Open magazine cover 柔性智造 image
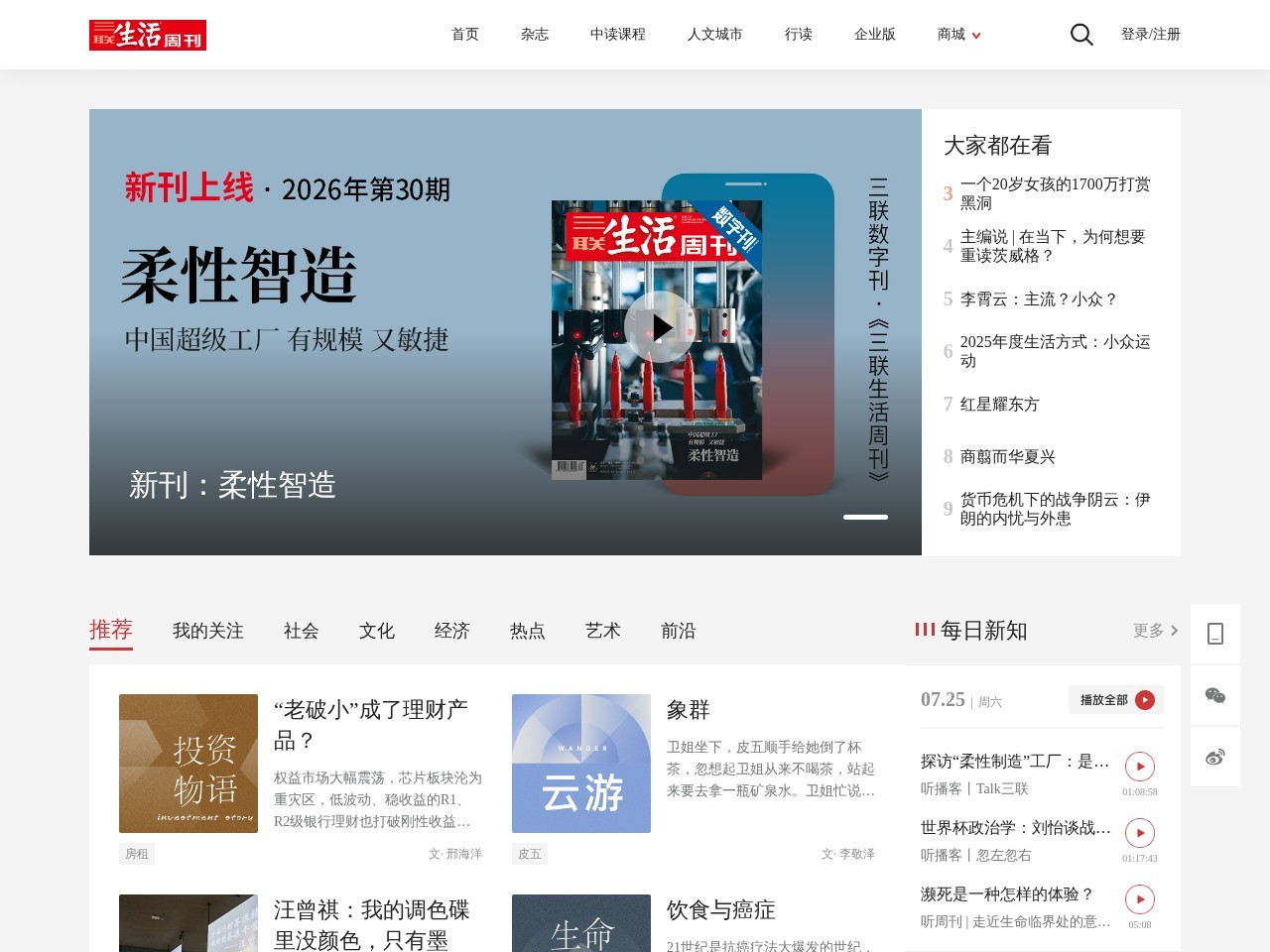Image resolution: width=1270 pixels, height=952 pixels. 657,340
